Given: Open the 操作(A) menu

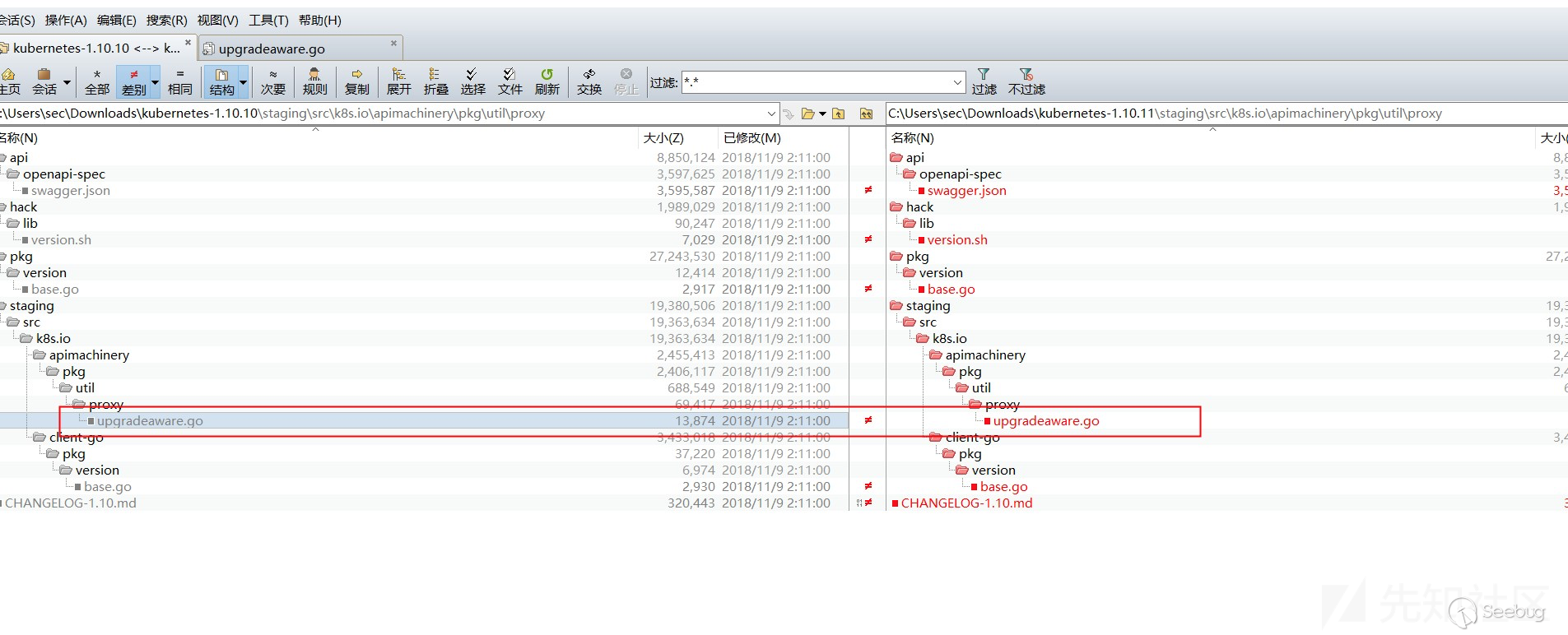Looking at the screenshot, I should 66,21.
